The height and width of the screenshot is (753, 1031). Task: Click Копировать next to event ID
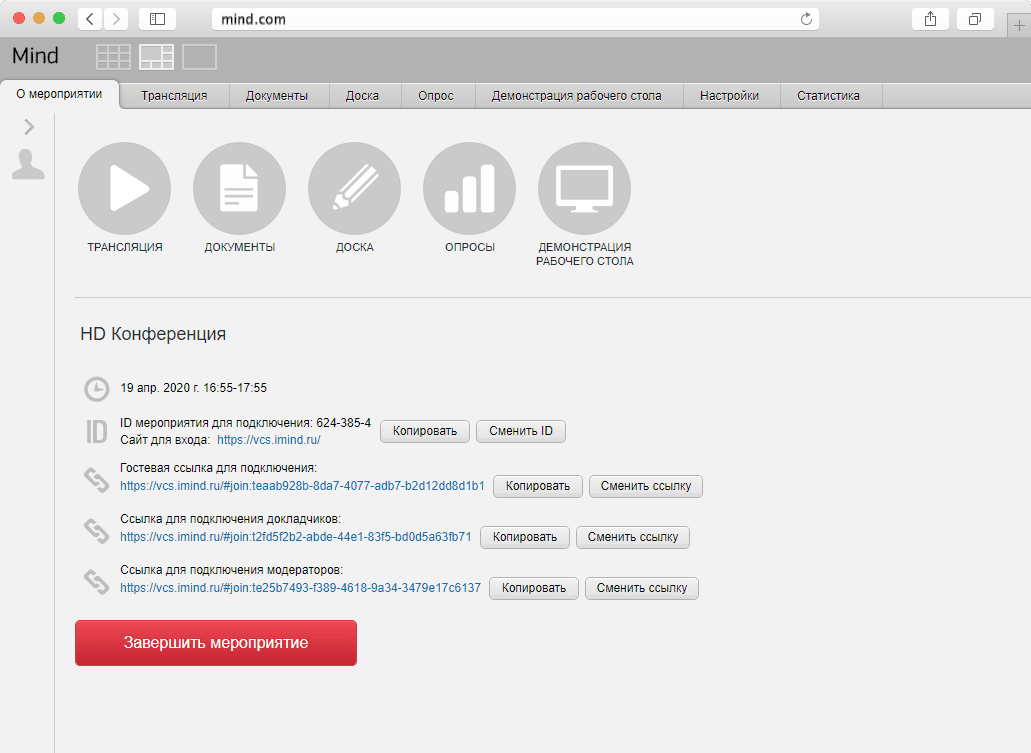(425, 431)
